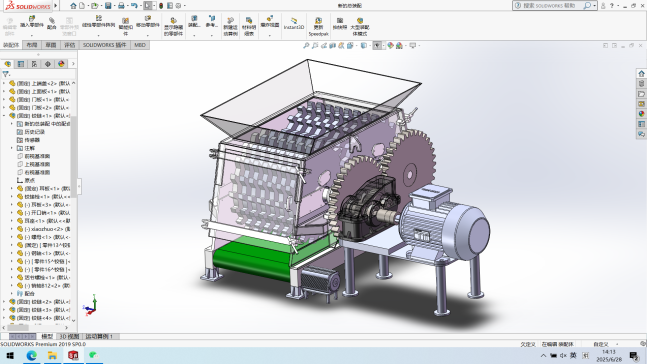
Task: Expand the 上面板<1> component node
Action: pos(4,91)
